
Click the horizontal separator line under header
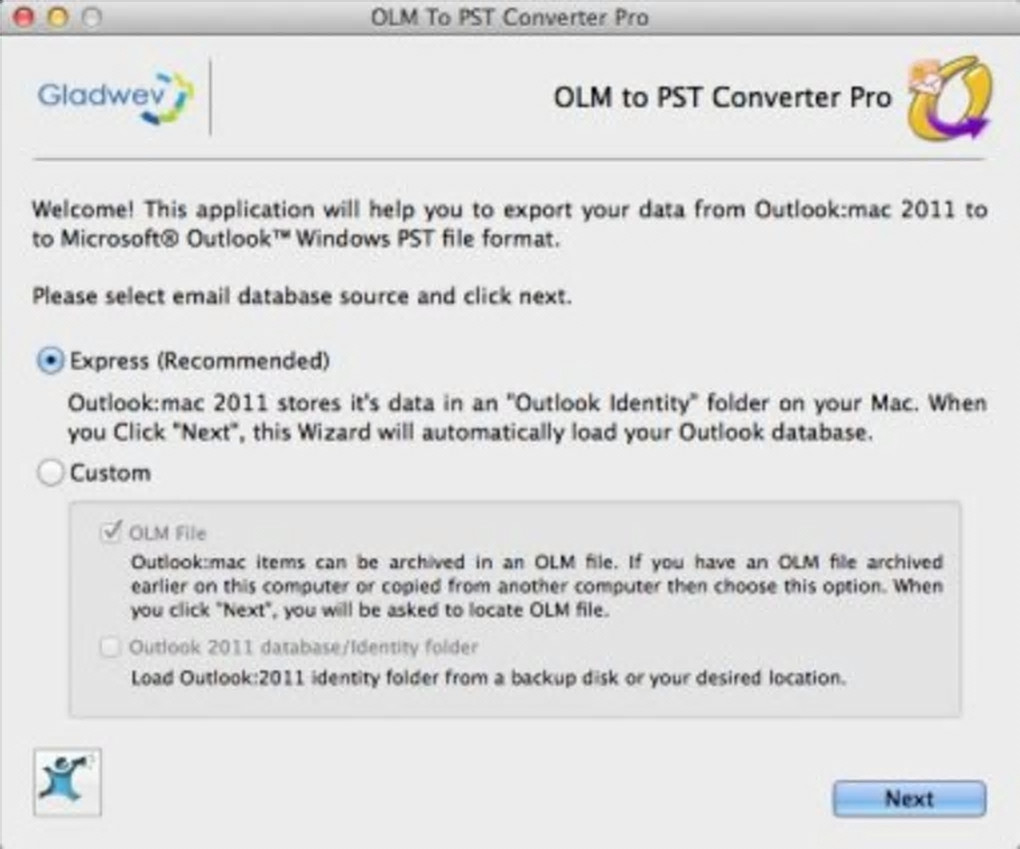click(509, 159)
